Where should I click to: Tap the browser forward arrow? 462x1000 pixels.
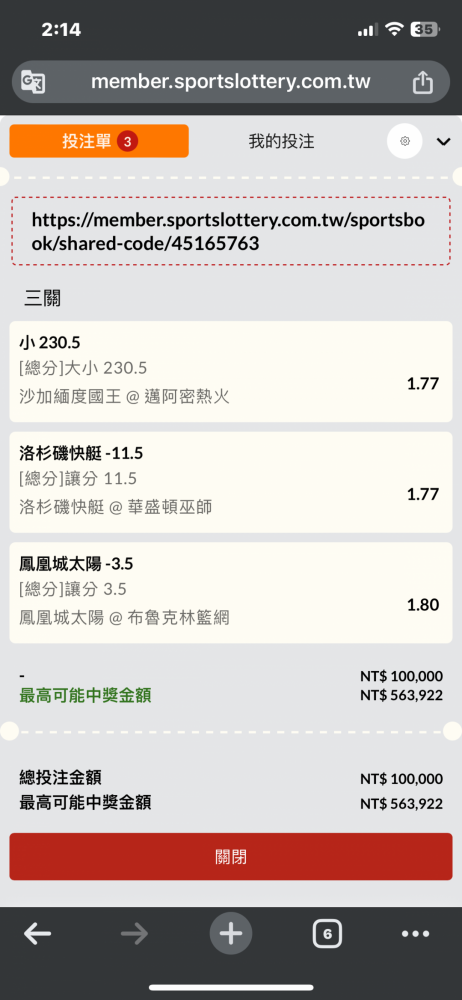point(134,934)
